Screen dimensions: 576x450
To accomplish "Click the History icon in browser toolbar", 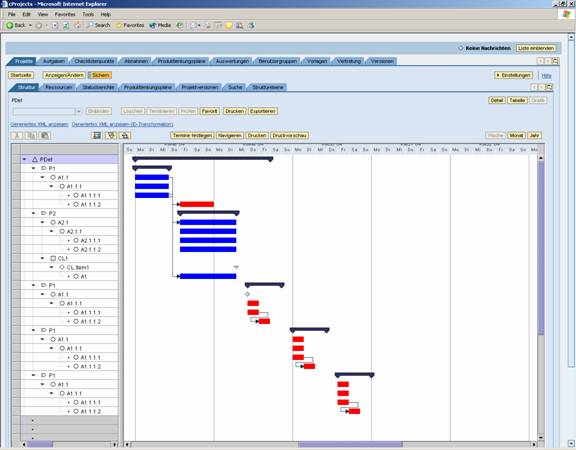I will (x=180, y=25).
